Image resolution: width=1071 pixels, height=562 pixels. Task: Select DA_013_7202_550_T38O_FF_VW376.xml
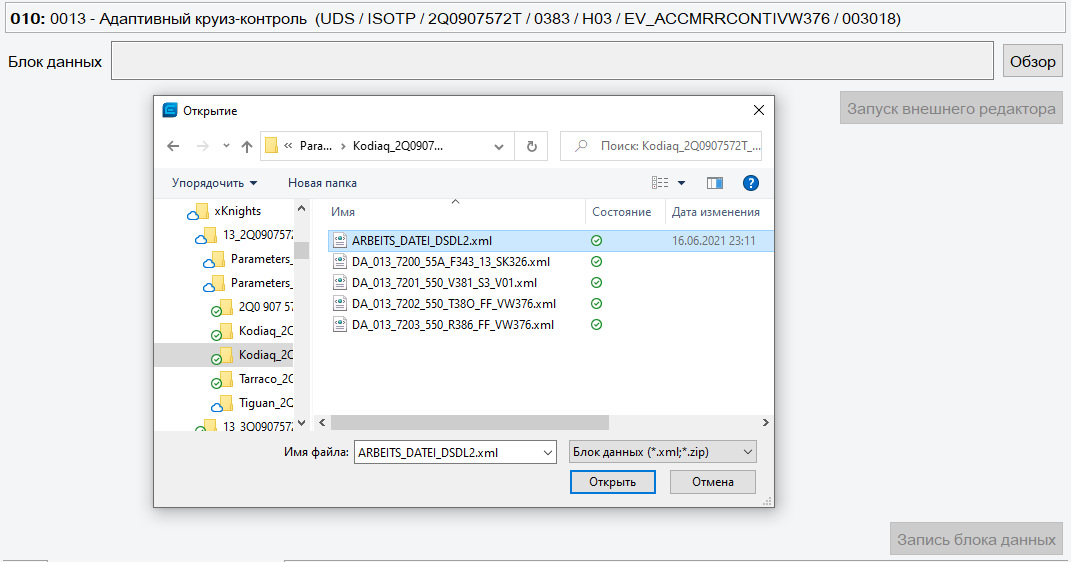click(x=454, y=304)
